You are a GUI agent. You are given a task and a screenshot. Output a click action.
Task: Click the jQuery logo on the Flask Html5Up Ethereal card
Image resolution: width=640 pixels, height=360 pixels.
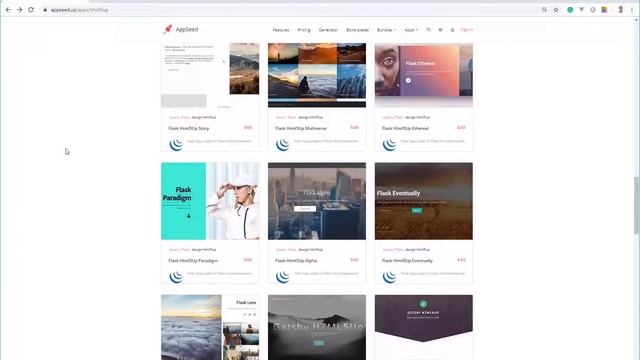[390, 144]
